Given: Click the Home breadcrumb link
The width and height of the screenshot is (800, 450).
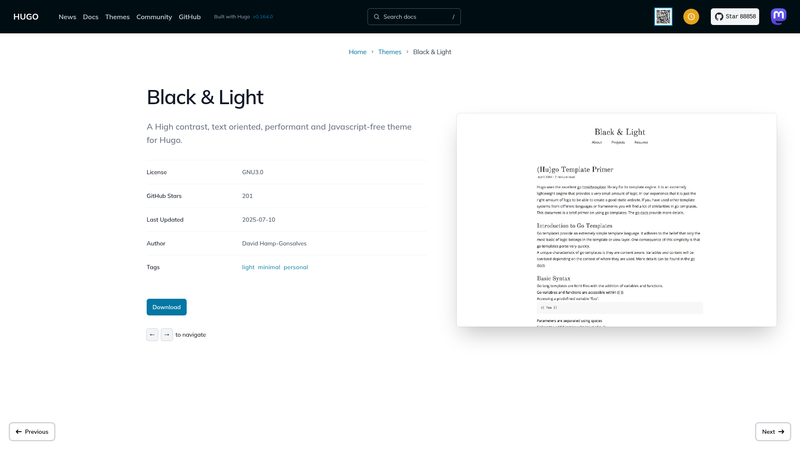Looking at the screenshot, I should (x=357, y=52).
